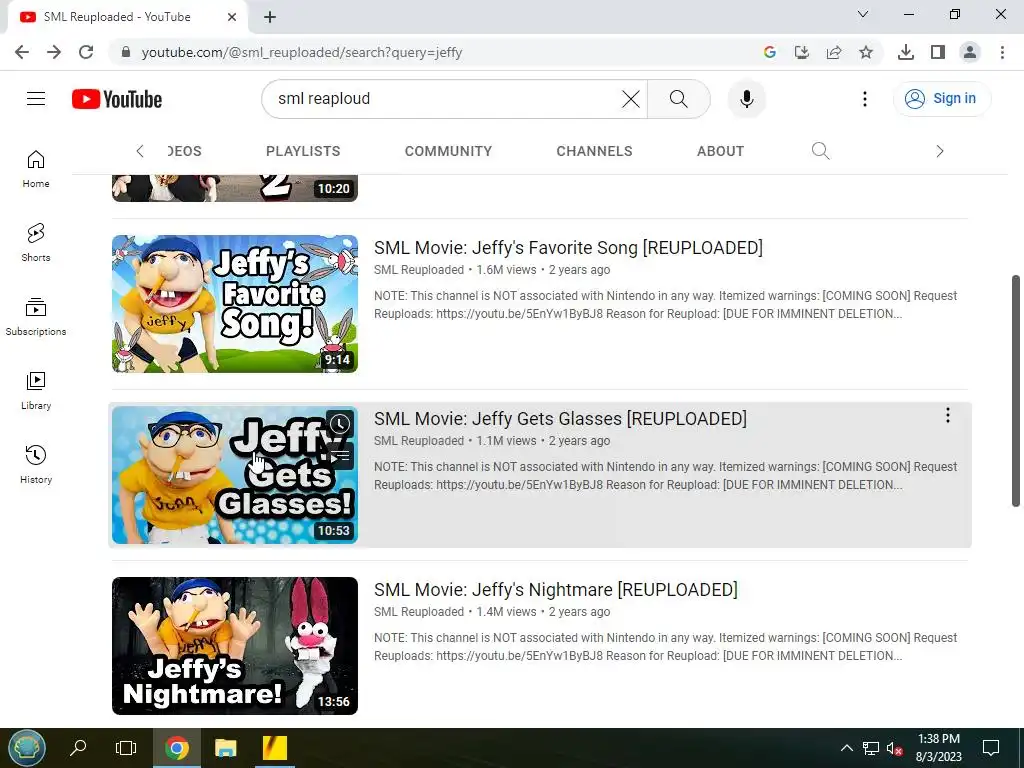Image resolution: width=1024 pixels, height=768 pixels.
Task: Toggle Chrome side panel
Action: coord(938,52)
